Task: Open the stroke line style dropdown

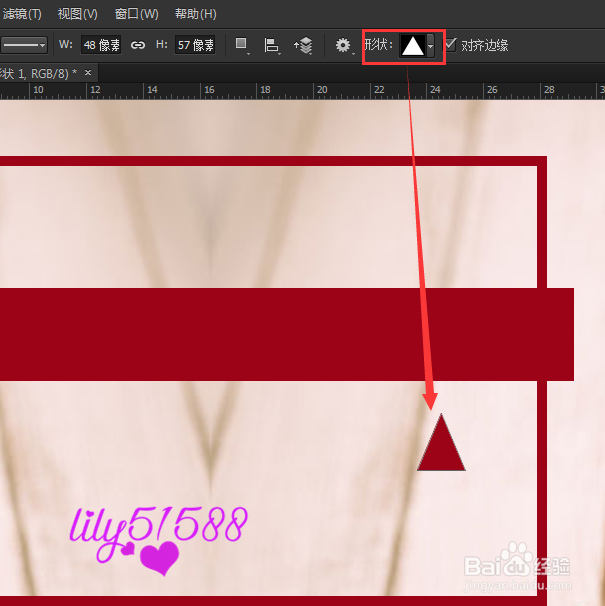Action: 24,45
